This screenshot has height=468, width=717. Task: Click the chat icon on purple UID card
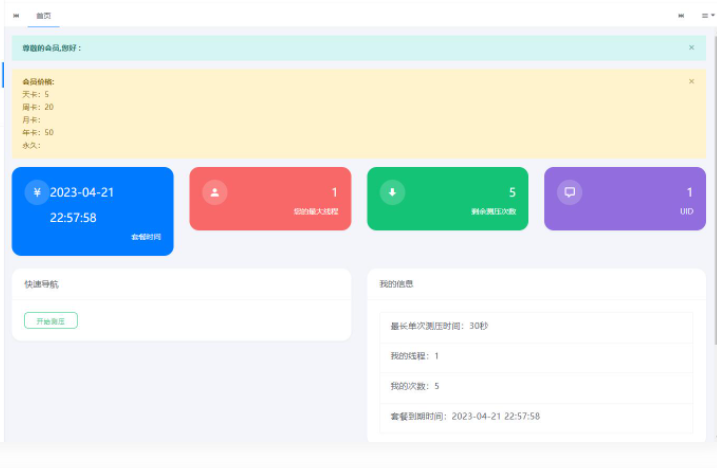[569, 193]
